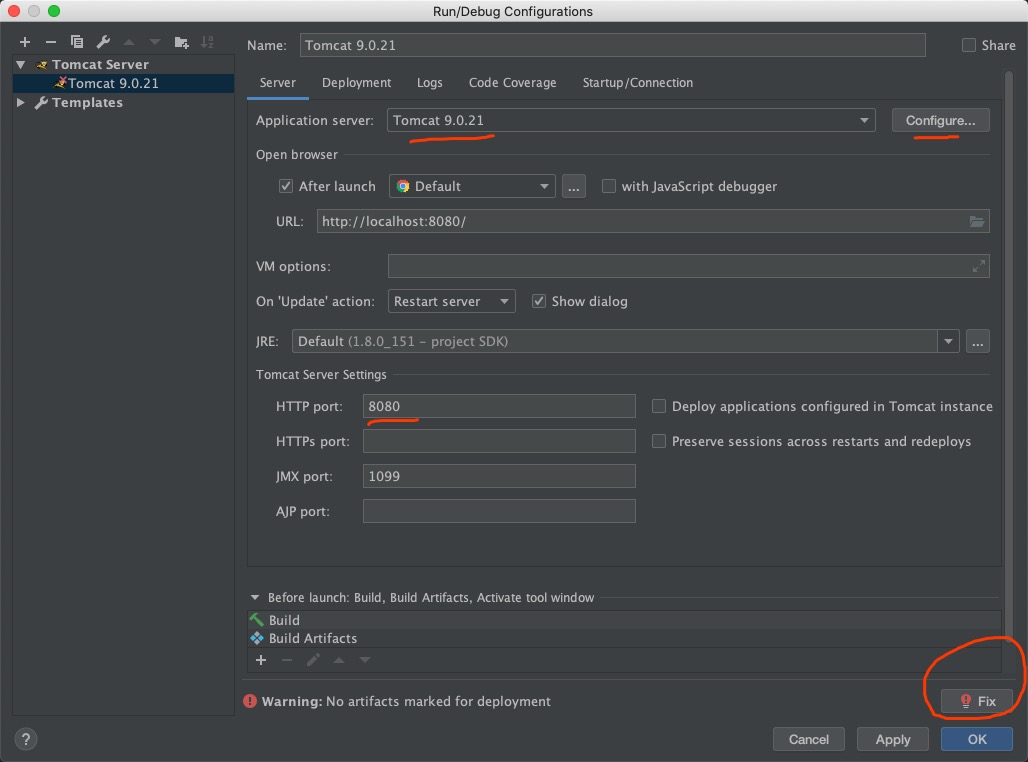
Task: Edit before launch task pencil icon
Action: [x=313, y=660]
